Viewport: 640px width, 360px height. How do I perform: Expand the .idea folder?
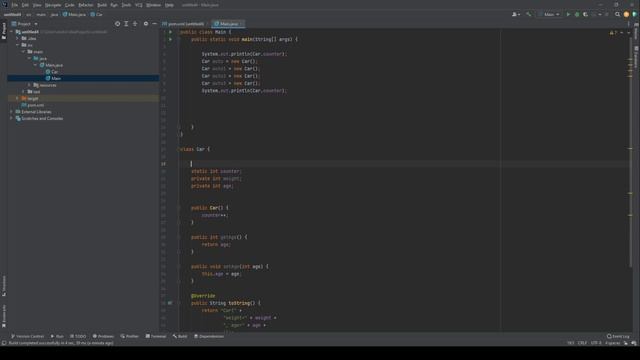point(18,38)
